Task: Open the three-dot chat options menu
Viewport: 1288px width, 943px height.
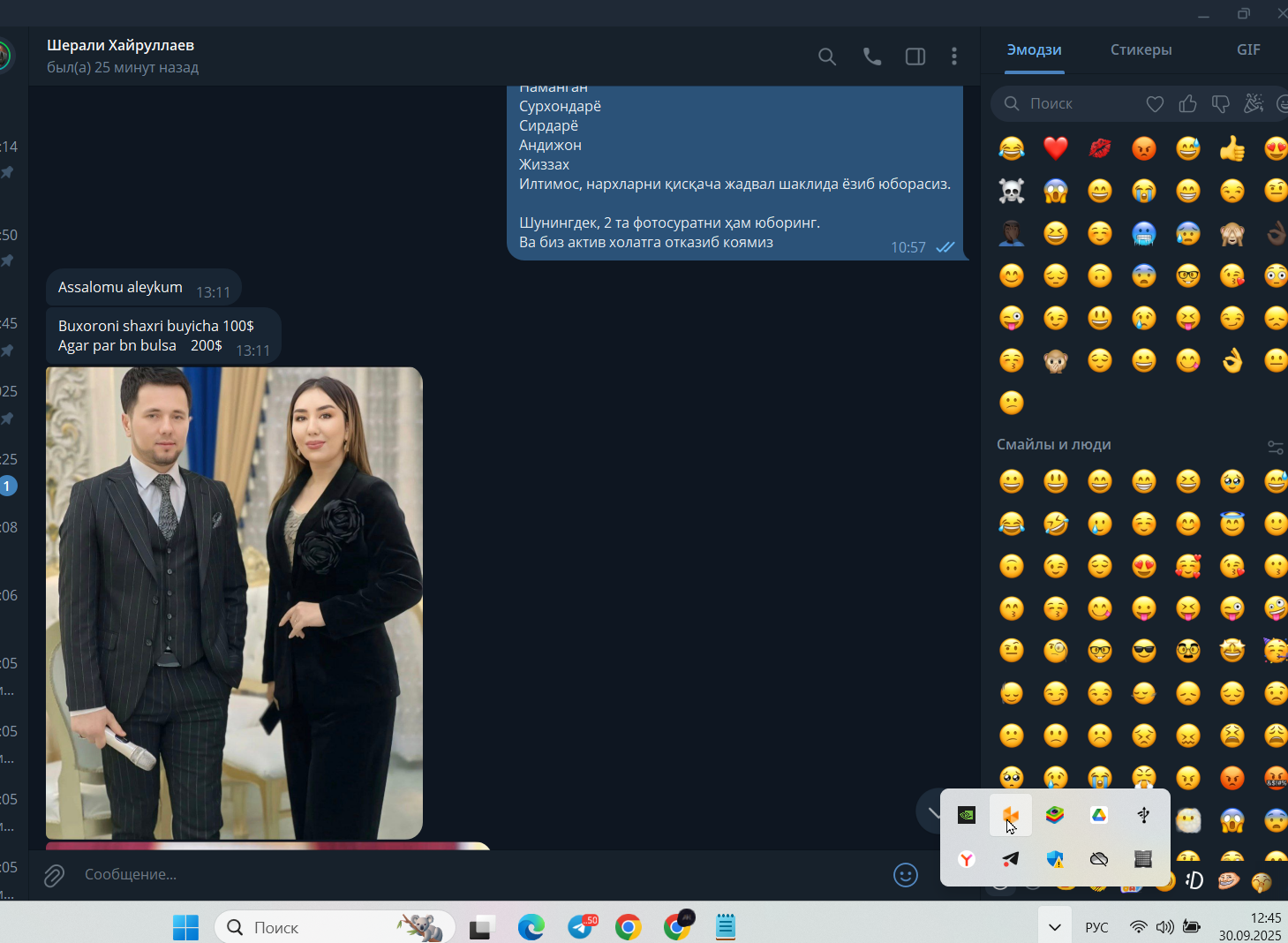Action: [x=954, y=57]
